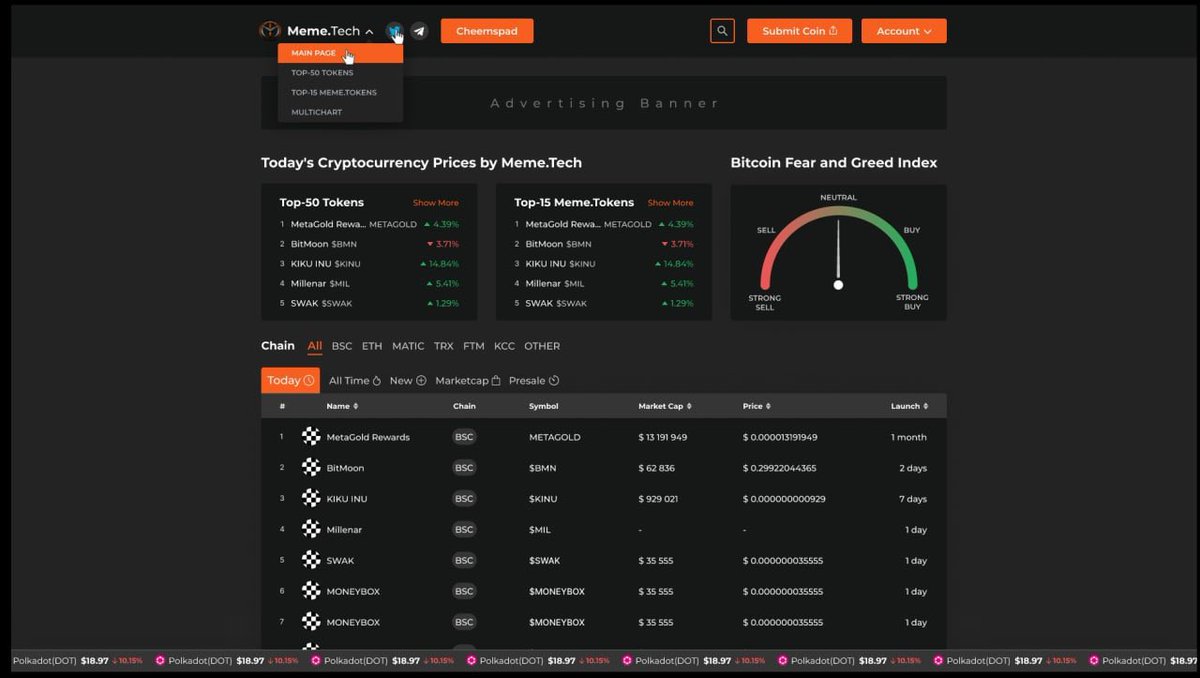Filter by OTHER chains
This screenshot has width=1200, height=678.
click(x=542, y=346)
